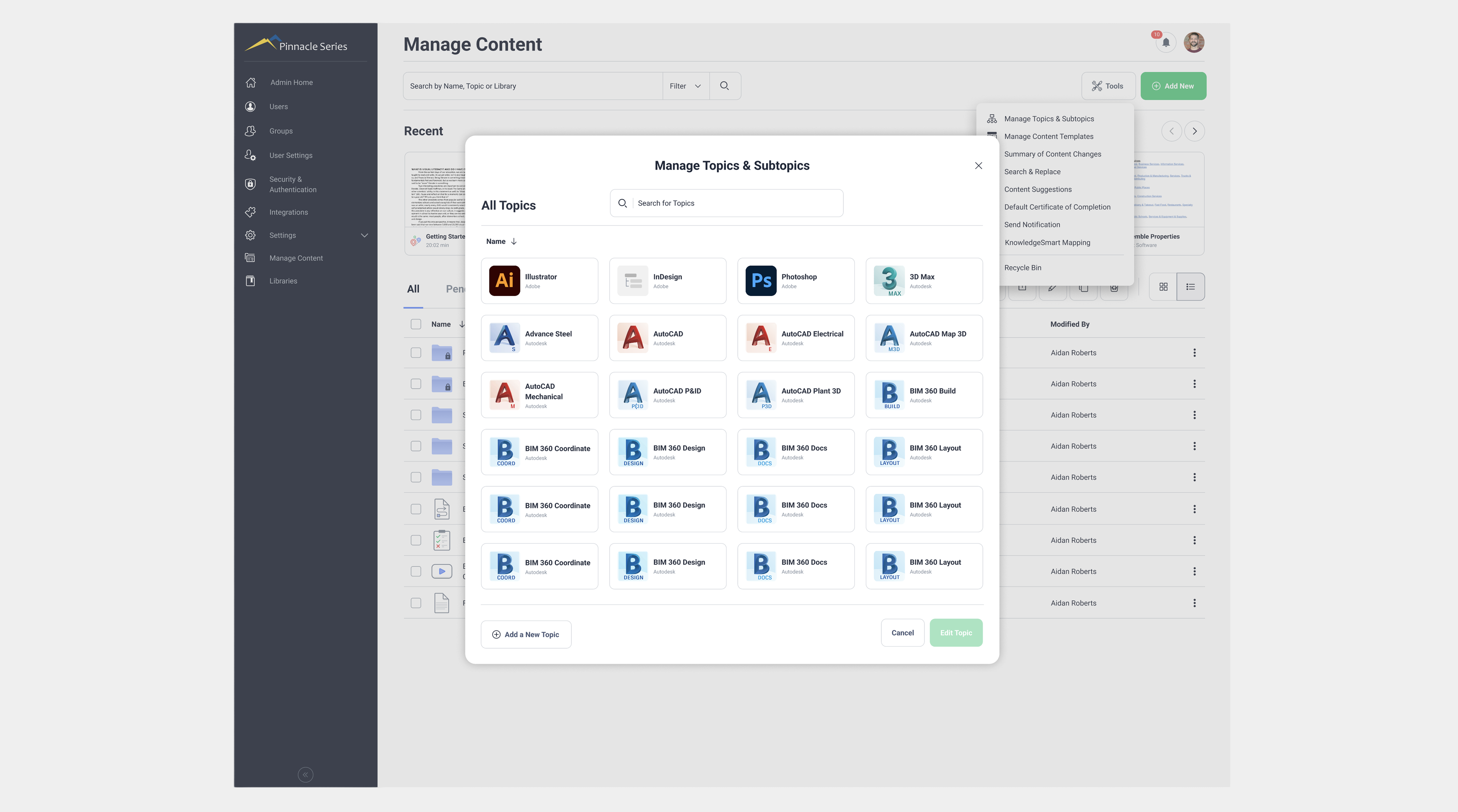Choose Search & Replace menu item

(x=1032, y=172)
